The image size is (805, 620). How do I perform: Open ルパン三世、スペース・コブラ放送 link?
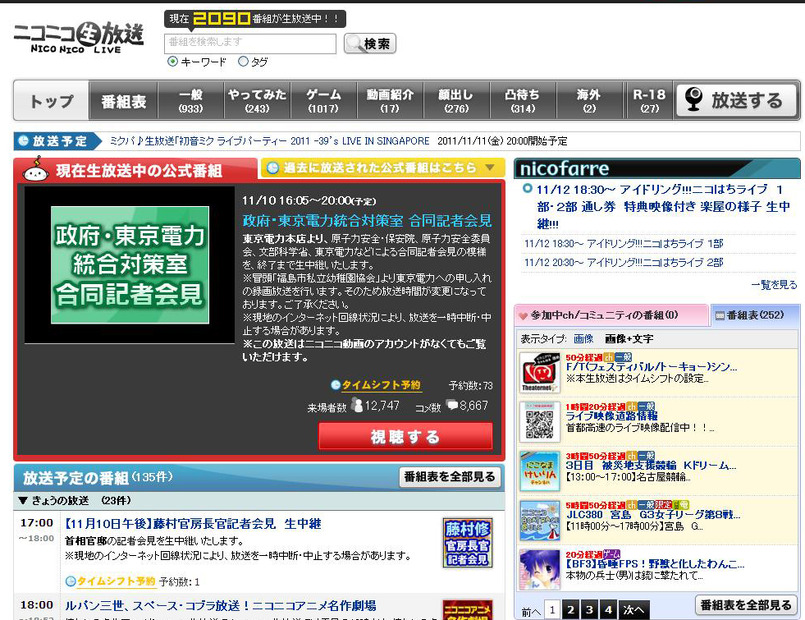coord(220,606)
